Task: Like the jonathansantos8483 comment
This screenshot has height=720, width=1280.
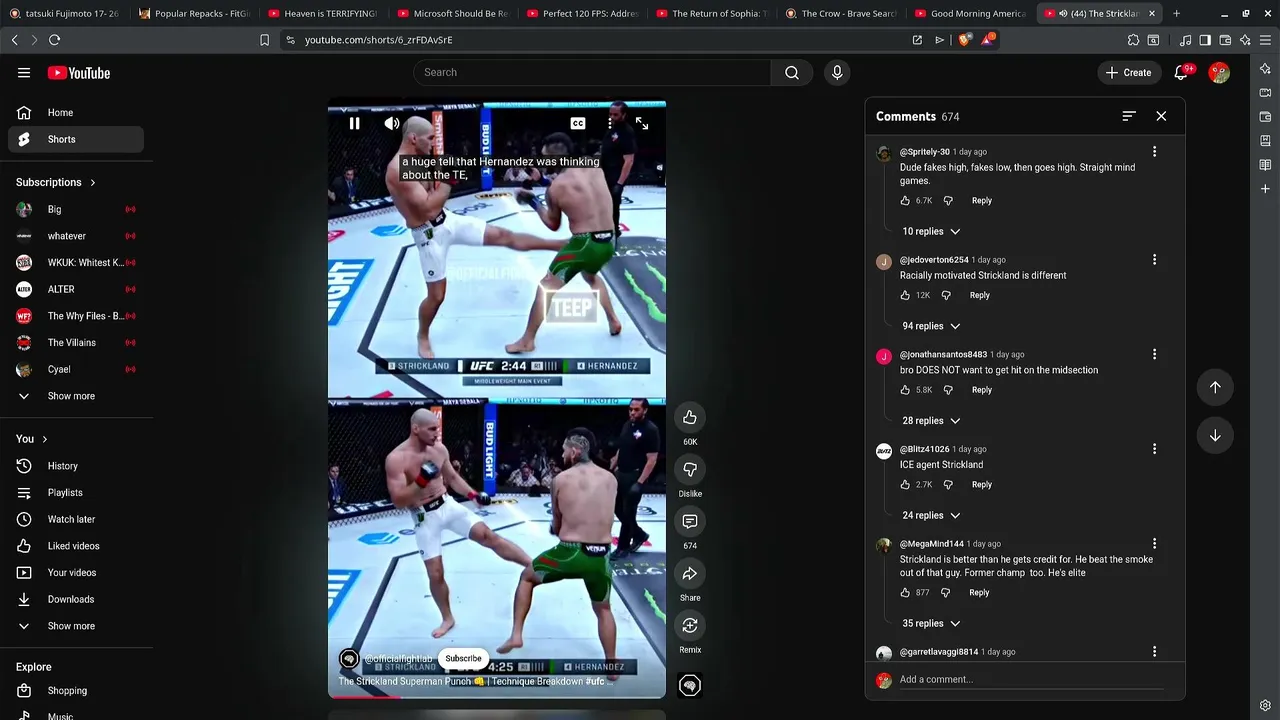Action: click(x=905, y=390)
